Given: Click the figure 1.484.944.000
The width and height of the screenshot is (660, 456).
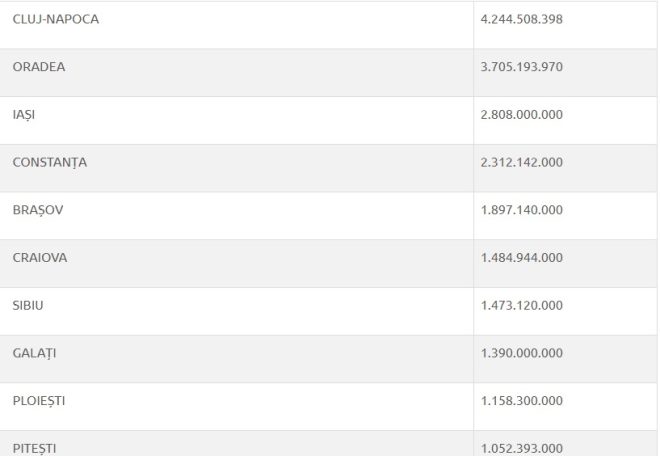Looking at the screenshot, I should coord(522,258).
